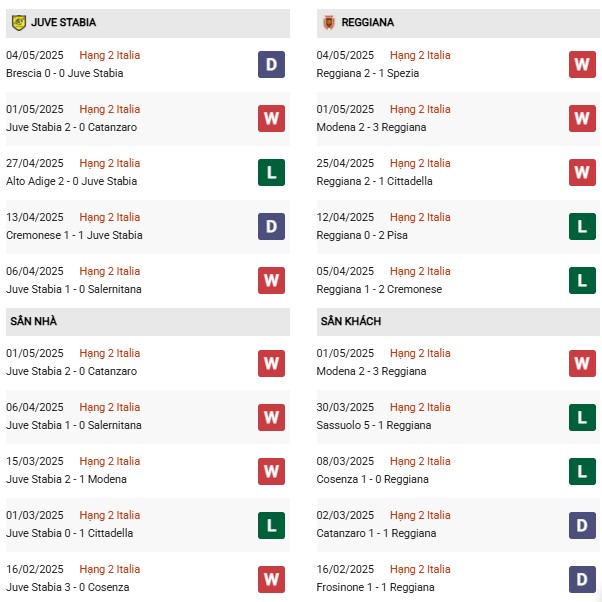Image resolution: width=602 pixels, height=602 pixels.
Task: Click the L badge for Juve Stabia 0-1 Cittadella
Action: (x=271, y=525)
